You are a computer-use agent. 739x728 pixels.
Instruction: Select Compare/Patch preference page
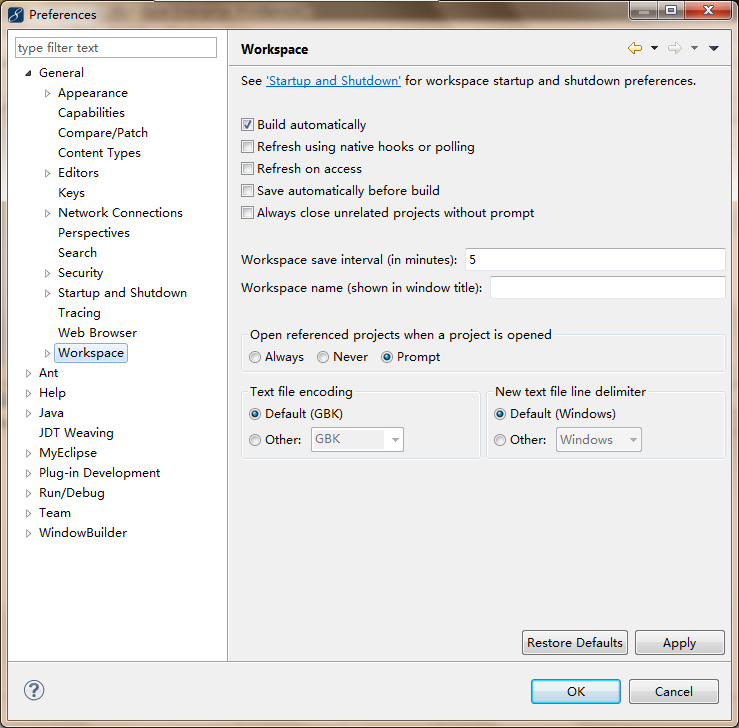103,133
